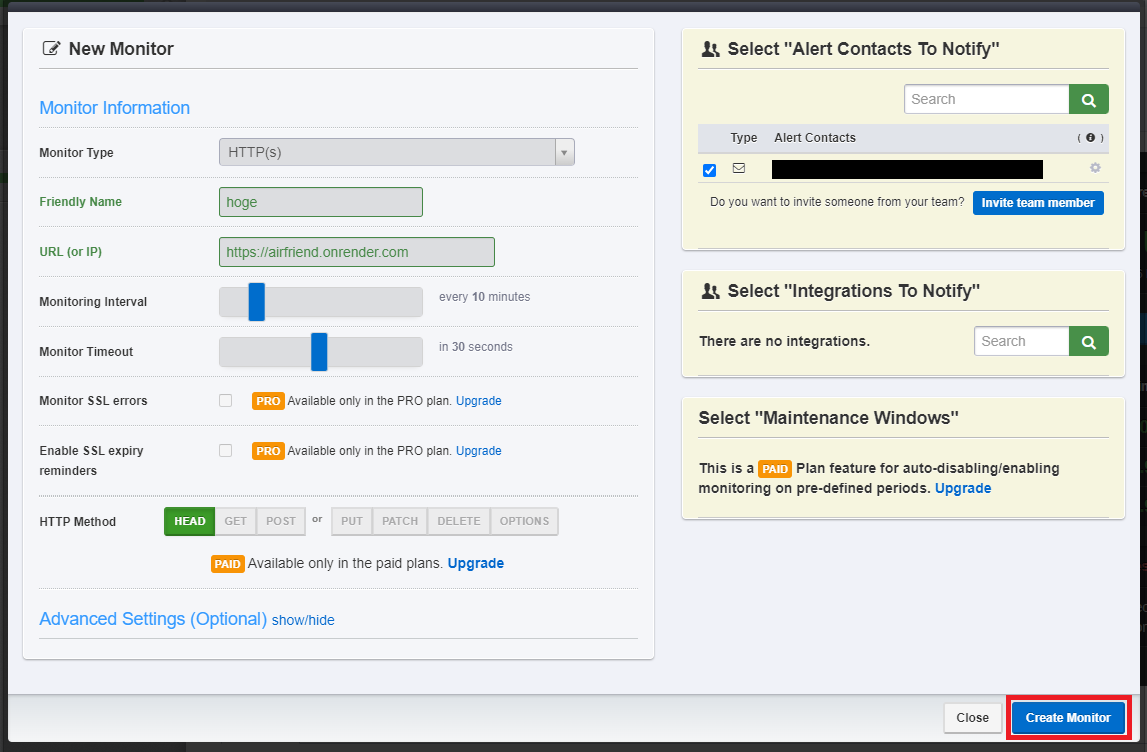Click the Invite team member button
Viewport: 1147px width, 752px height.
(x=1038, y=203)
